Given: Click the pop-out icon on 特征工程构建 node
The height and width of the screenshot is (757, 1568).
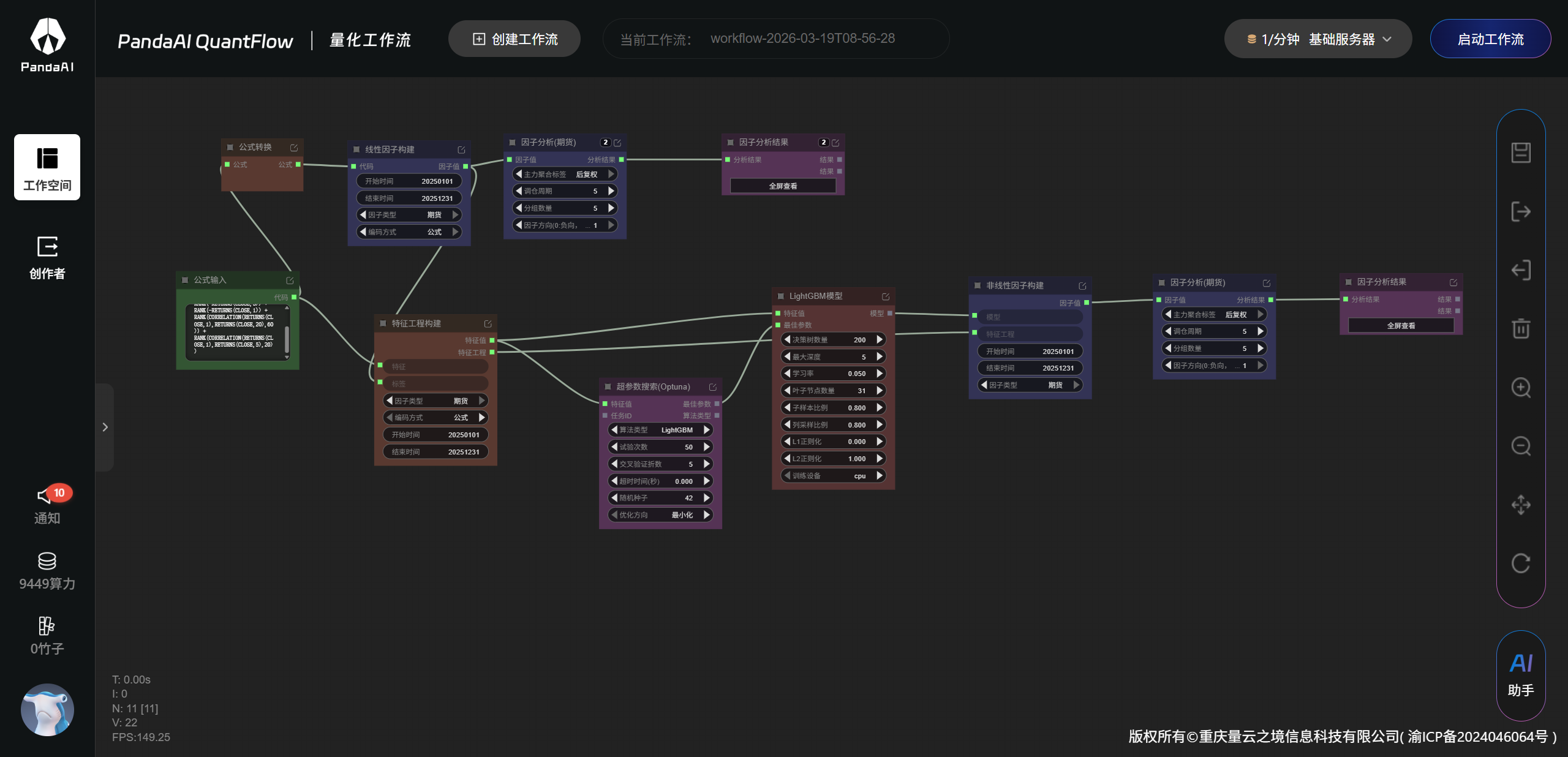Looking at the screenshot, I should (x=488, y=324).
